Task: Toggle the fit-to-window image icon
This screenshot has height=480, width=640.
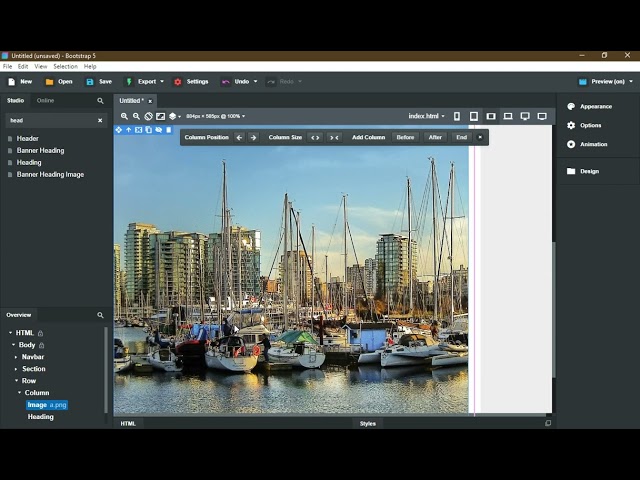Action: (160, 116)
